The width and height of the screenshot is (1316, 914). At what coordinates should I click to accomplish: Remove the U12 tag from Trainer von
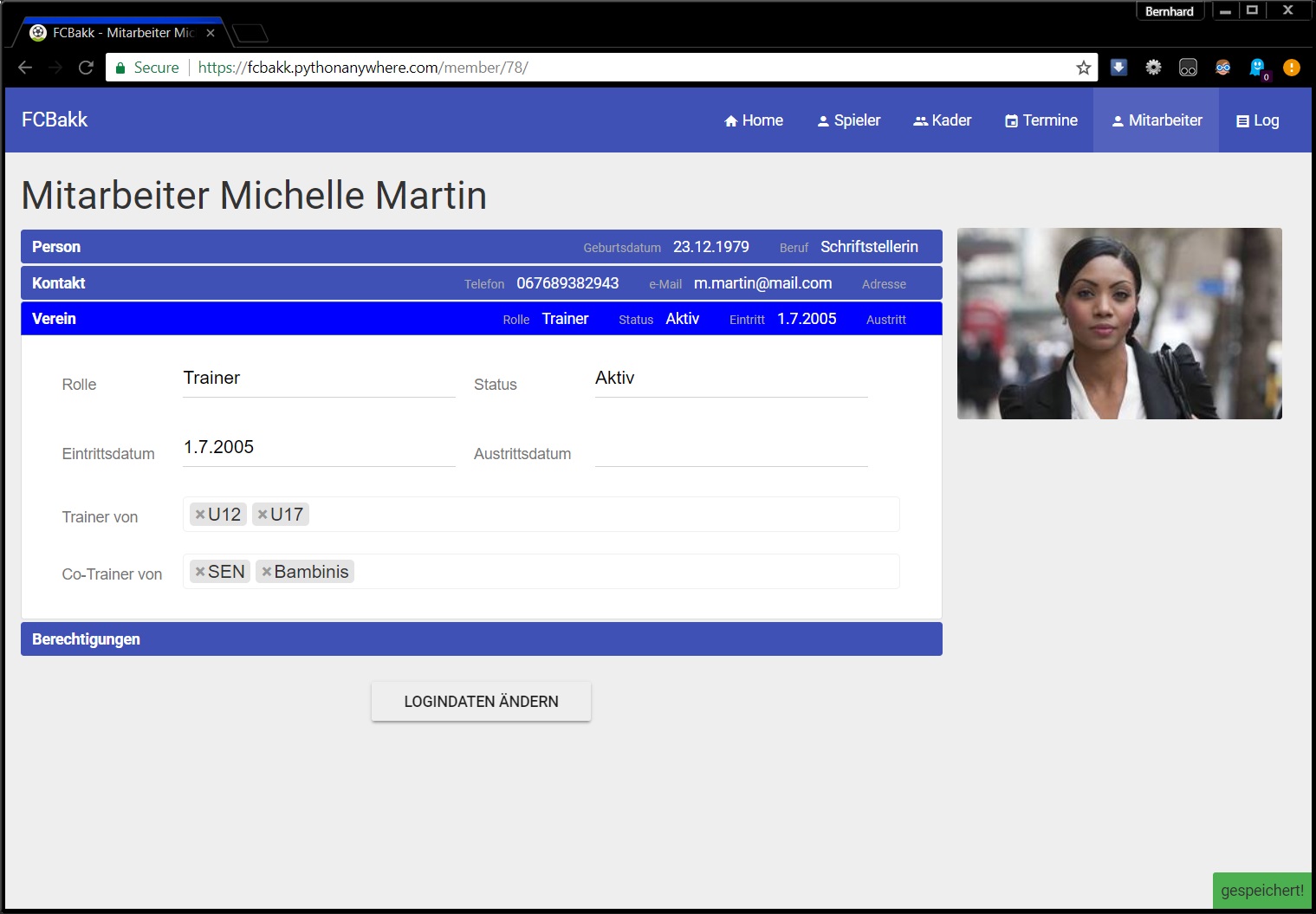pyautogui.click(x=200, y=515)
